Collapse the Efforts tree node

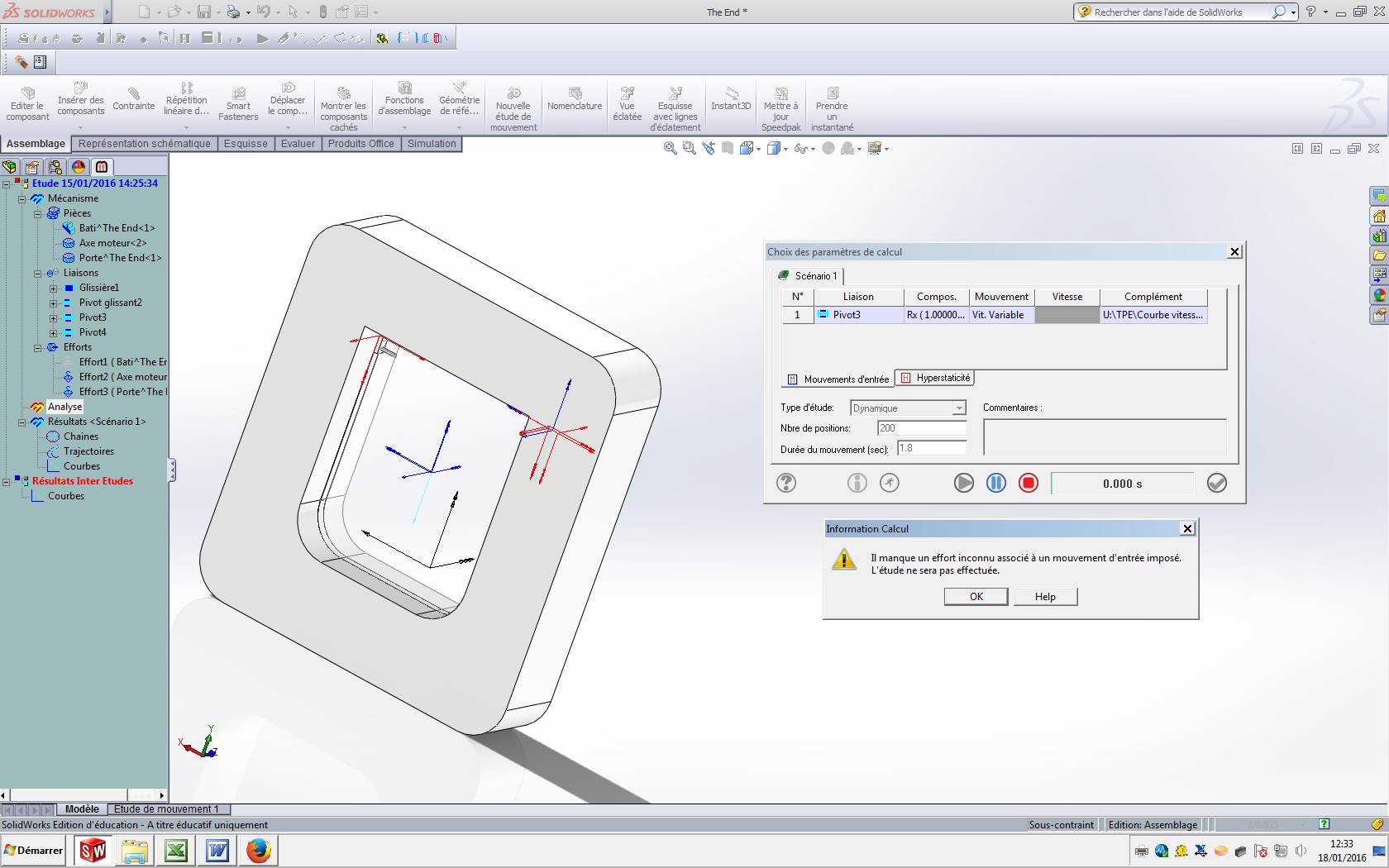click(x=38, y=347)
